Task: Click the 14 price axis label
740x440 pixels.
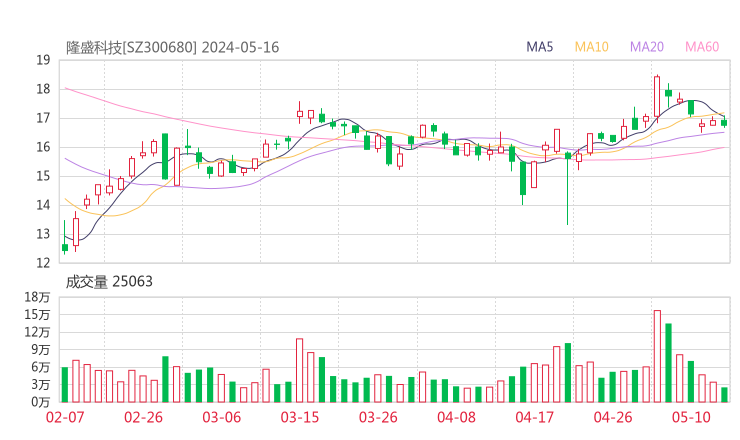Action: click(x=43, y=205)
